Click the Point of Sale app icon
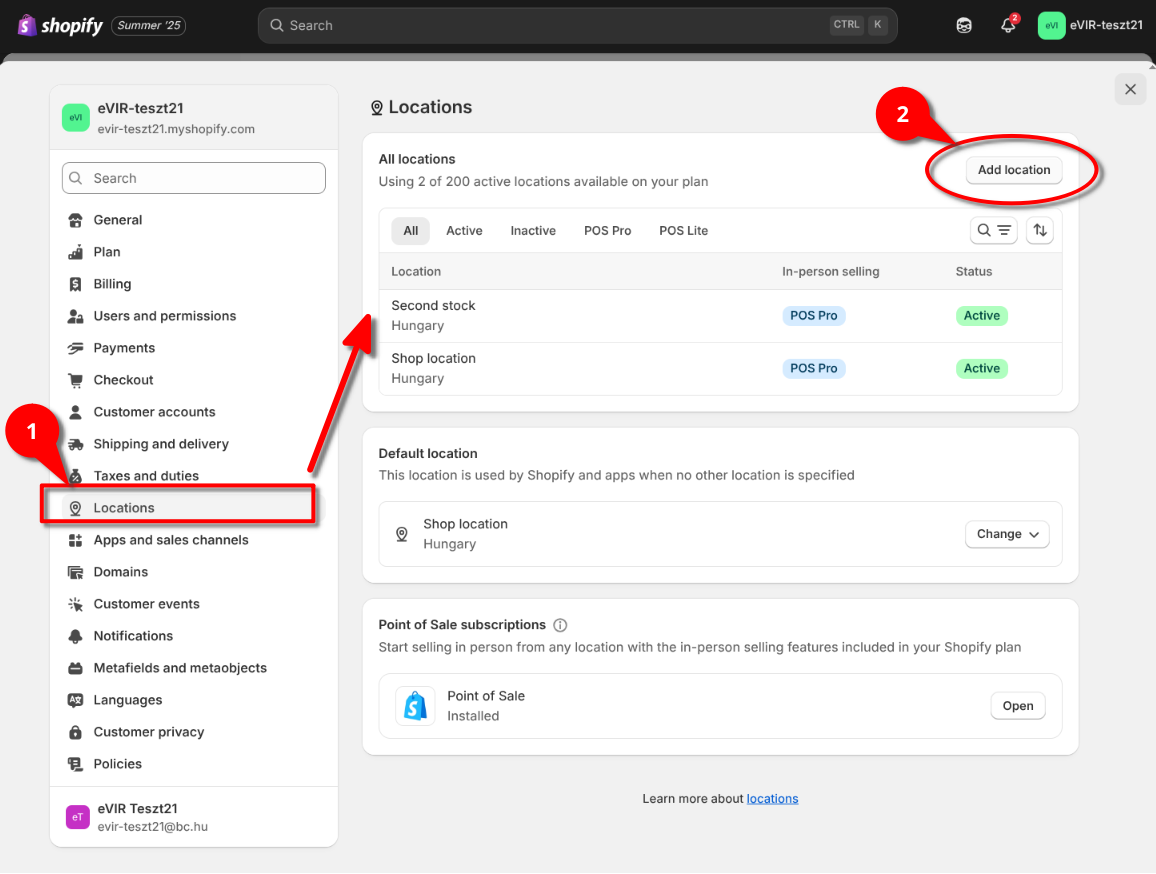The height and width of the screenshot is (874, 1156). point(415,706)
